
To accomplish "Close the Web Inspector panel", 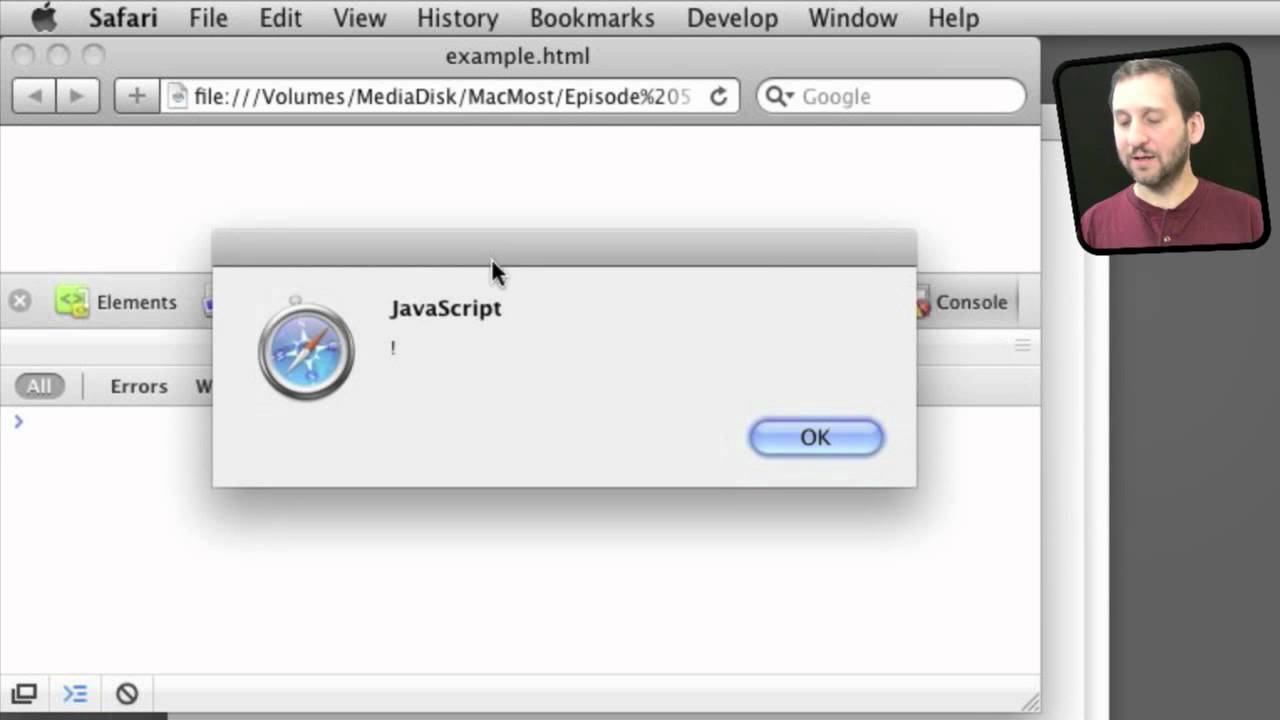I will pos(20,301).
